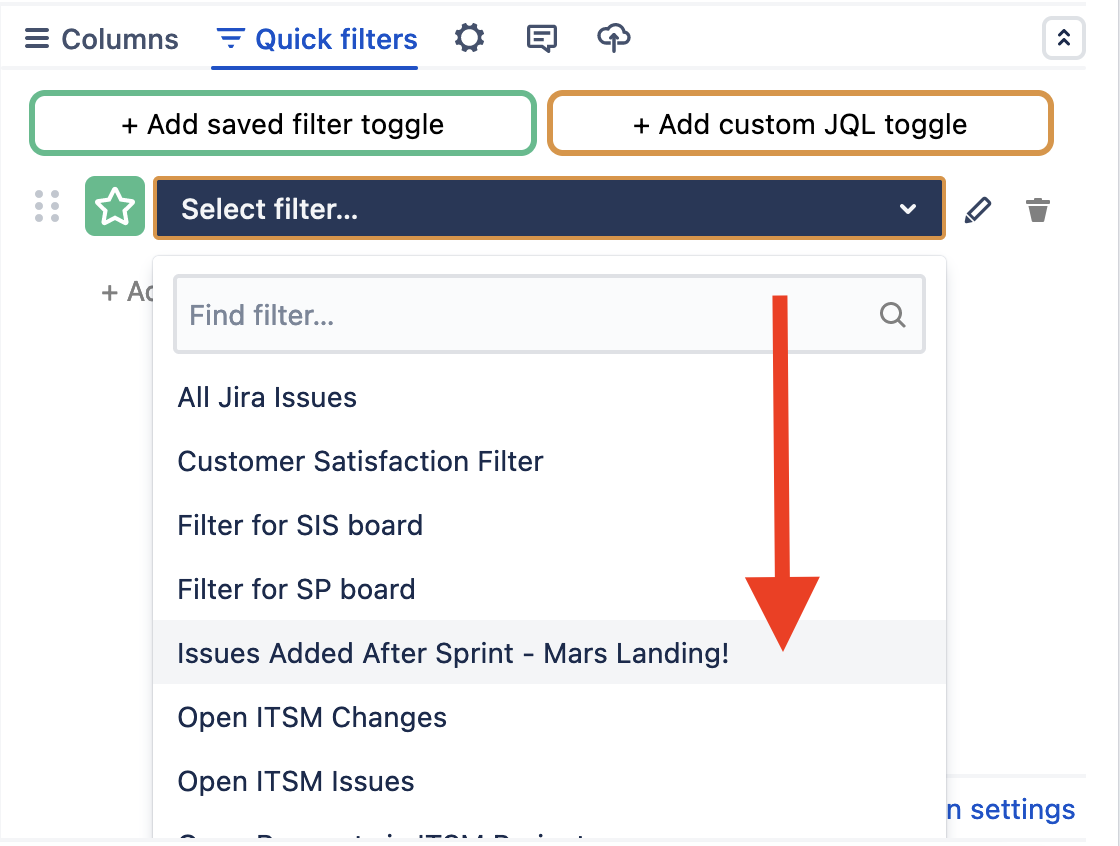Pick Issues Added After Sprint option

[x=453, y=654]
